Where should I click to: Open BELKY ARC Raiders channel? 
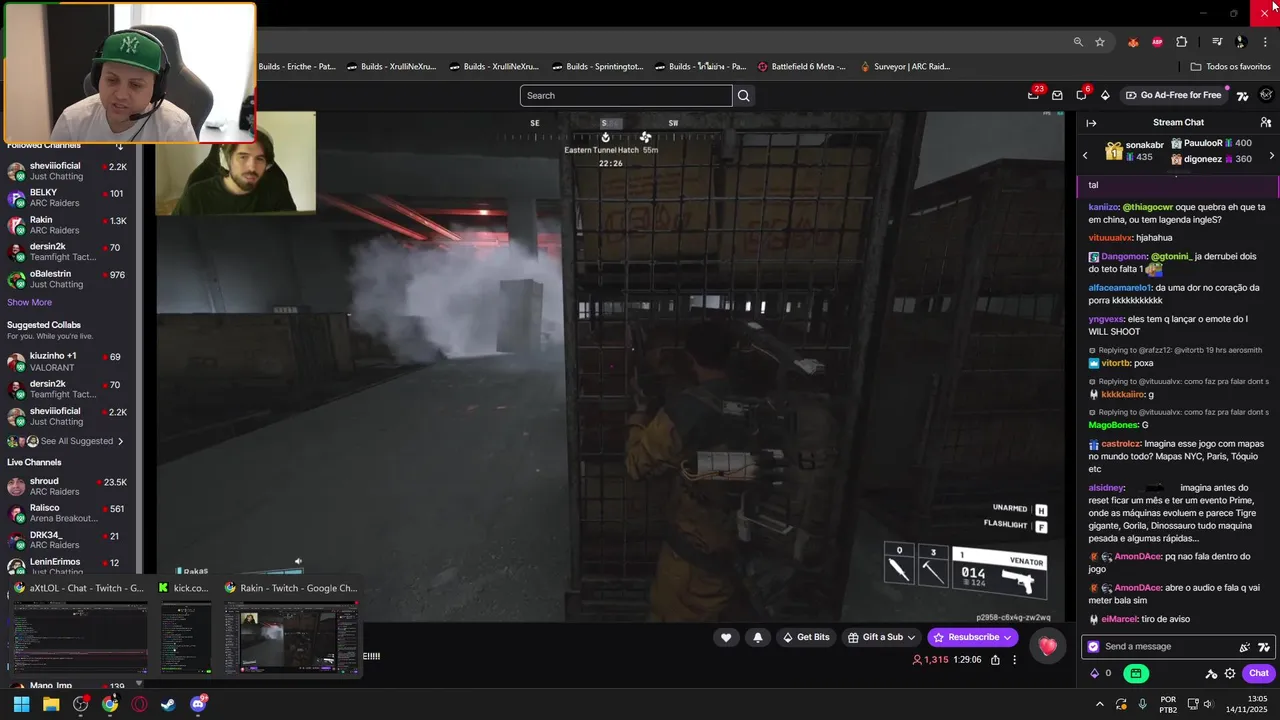click(68, 198)
